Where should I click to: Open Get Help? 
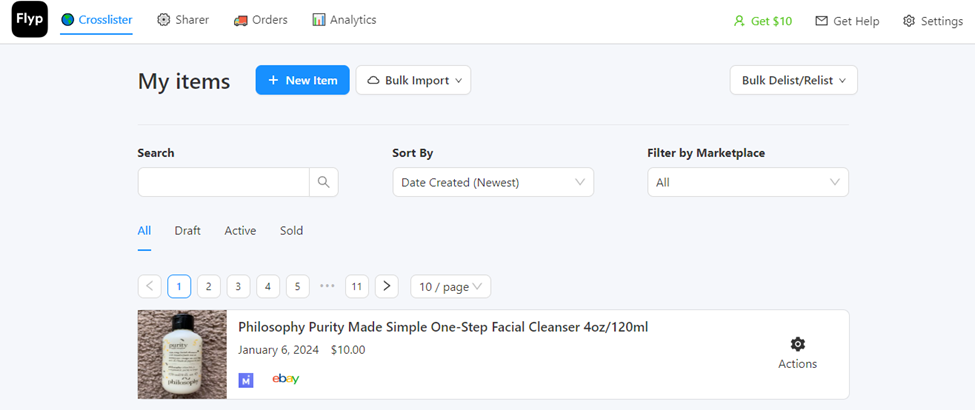click(x=847, y=21)
